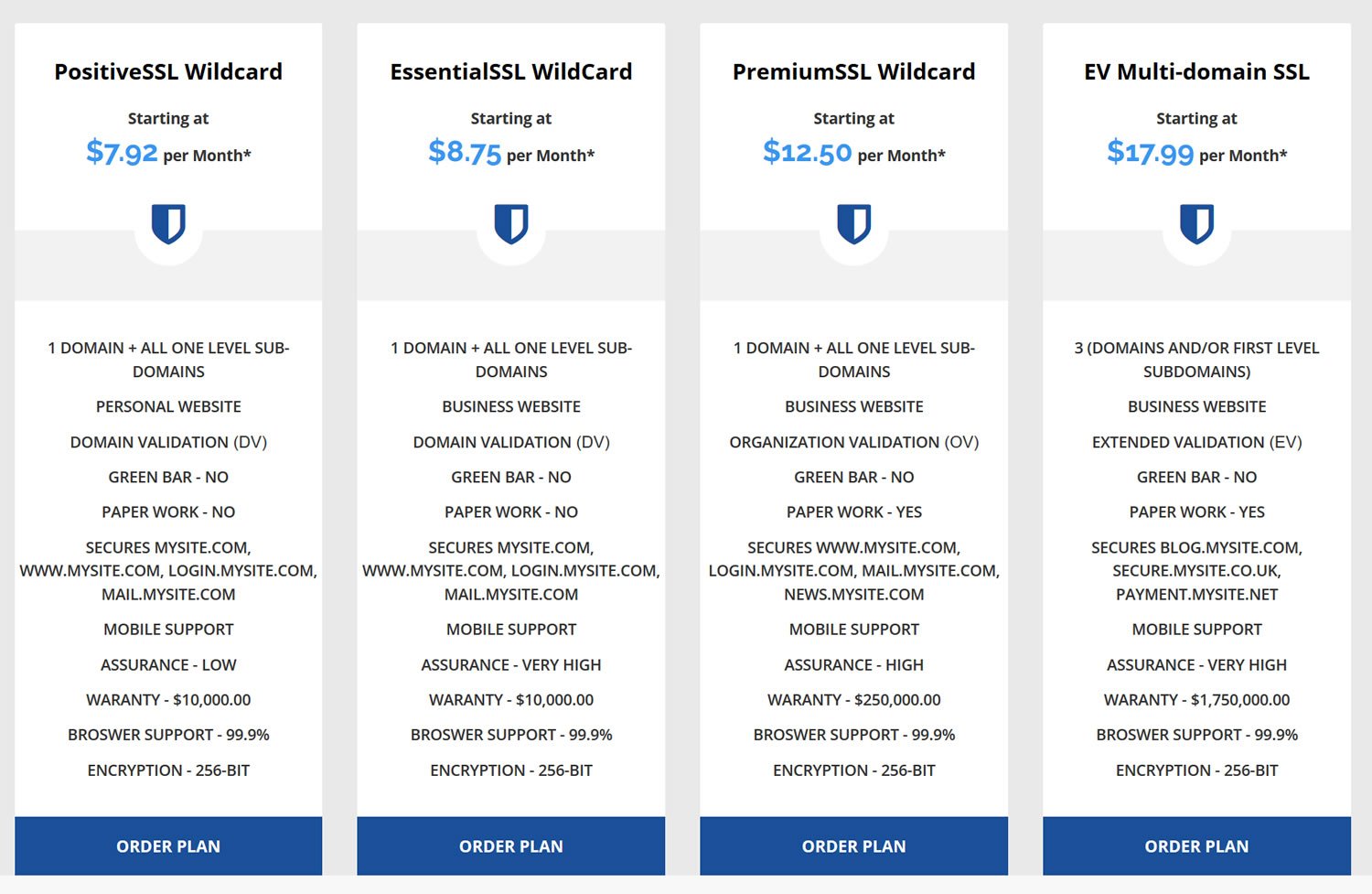Click the PositiveSSL Wildcard shield icon
Screen dimensions: 1372x894
(x=168, y=224)
